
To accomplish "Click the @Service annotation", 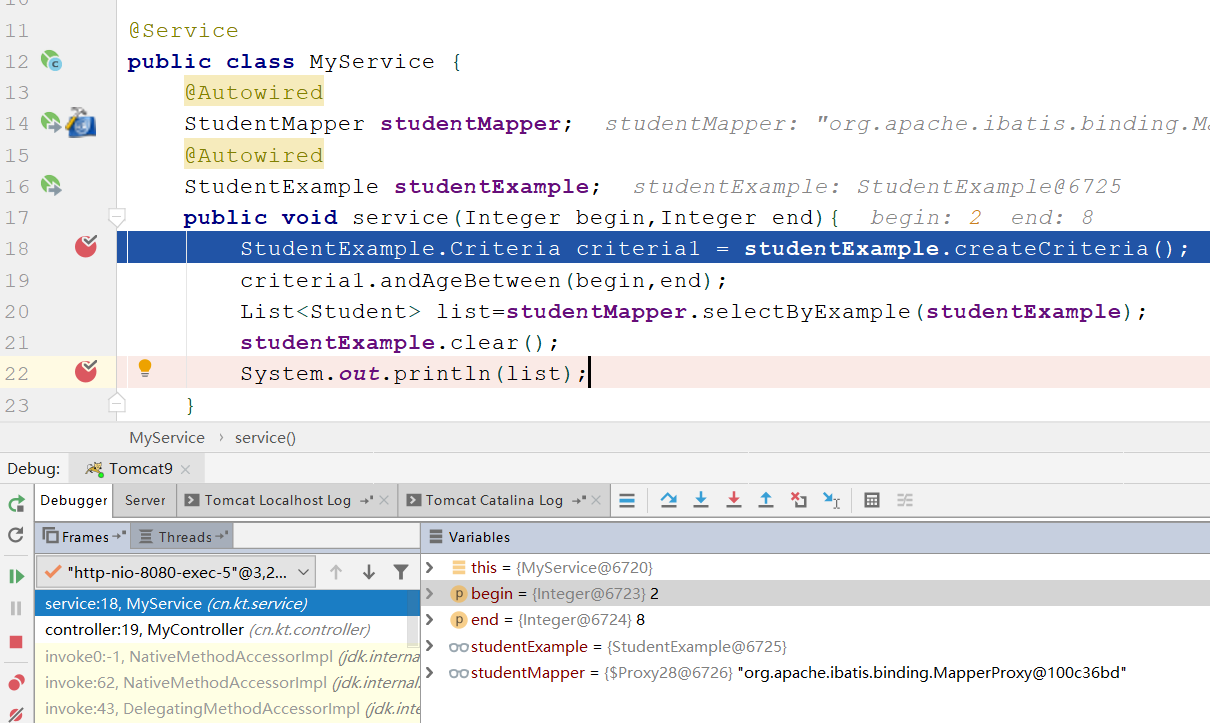I will [184, 31].
